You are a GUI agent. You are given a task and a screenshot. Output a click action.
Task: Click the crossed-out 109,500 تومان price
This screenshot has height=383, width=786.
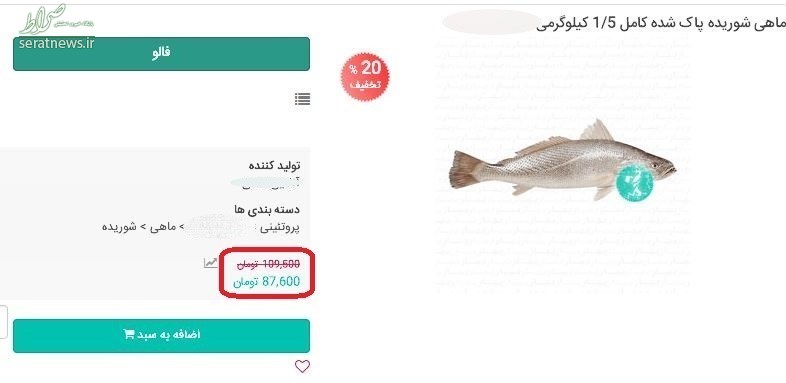pyautogui.click(x=268, y=264)
